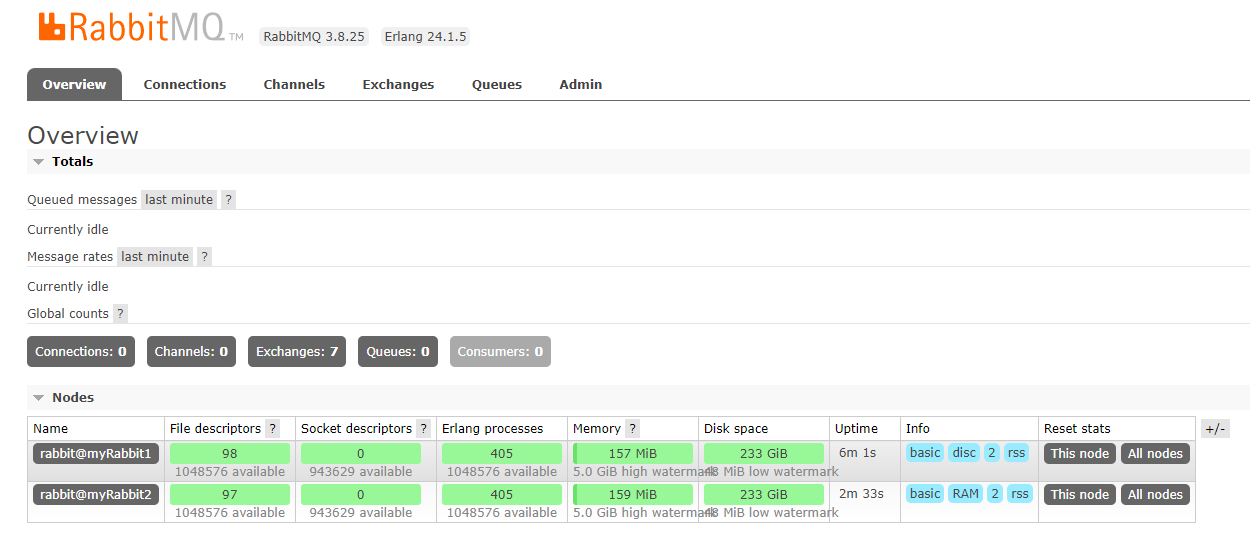Image resolution: width=1250 pixels, height=535 pixels.
Task: Open the Queues tab
Action: coord(497,85)
